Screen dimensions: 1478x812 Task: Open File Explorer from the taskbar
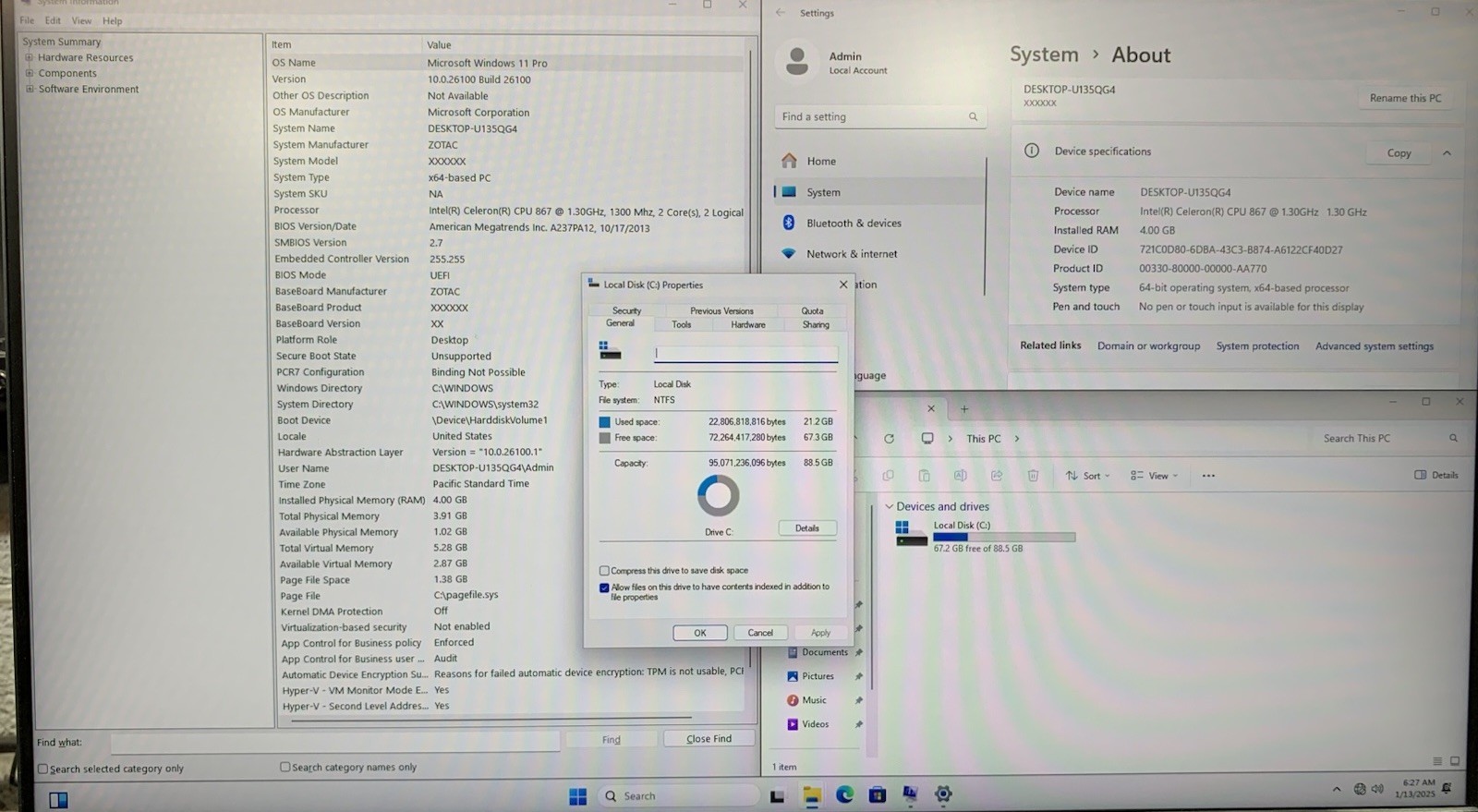tap(811, 794)
